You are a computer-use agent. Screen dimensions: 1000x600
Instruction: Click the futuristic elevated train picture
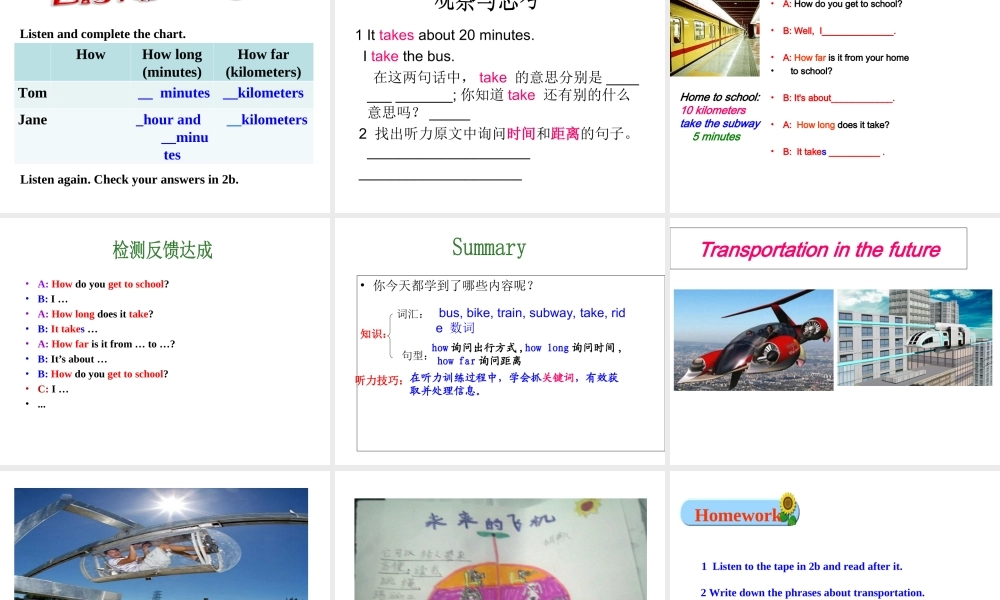click(915, 337)
